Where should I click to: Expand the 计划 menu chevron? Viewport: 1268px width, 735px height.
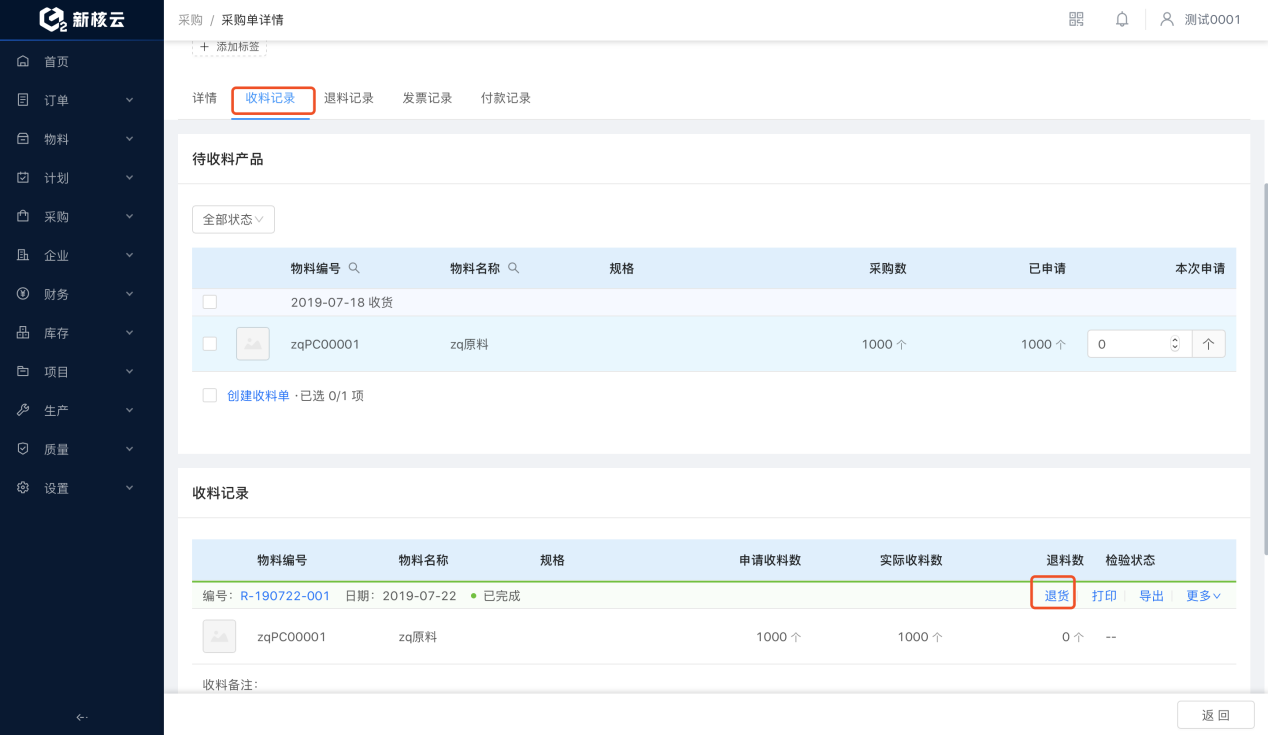pyautogui.click(x=130, y=178)
